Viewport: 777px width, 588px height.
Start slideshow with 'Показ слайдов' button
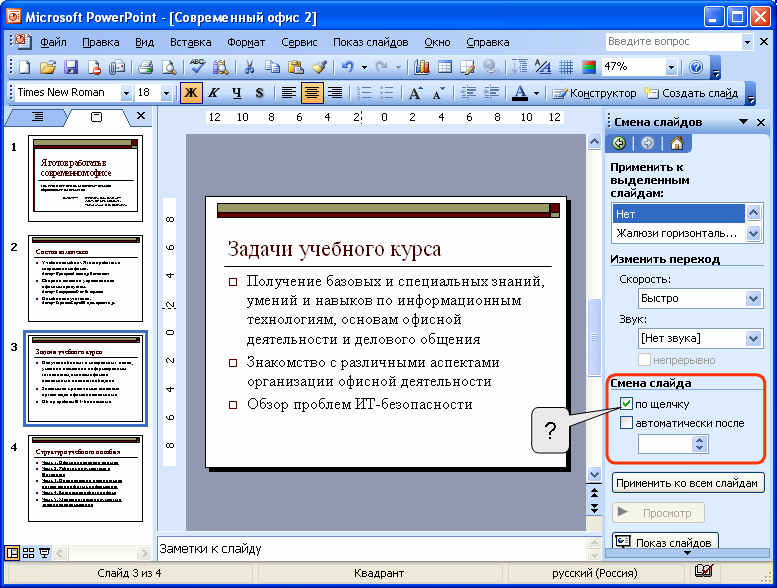pos(666,540)
